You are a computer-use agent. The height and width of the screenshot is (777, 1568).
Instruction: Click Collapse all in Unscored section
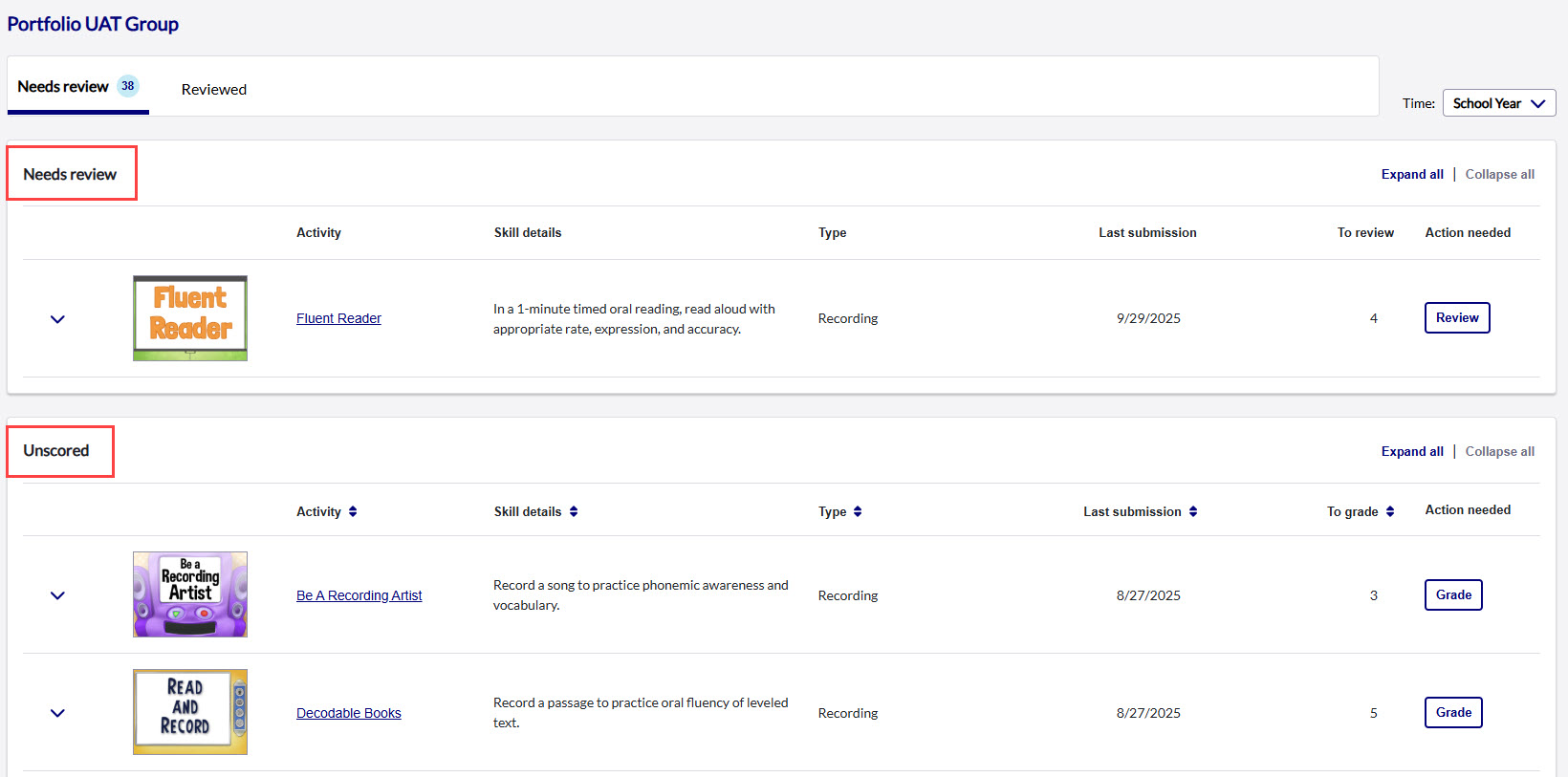pos(1499,451)
